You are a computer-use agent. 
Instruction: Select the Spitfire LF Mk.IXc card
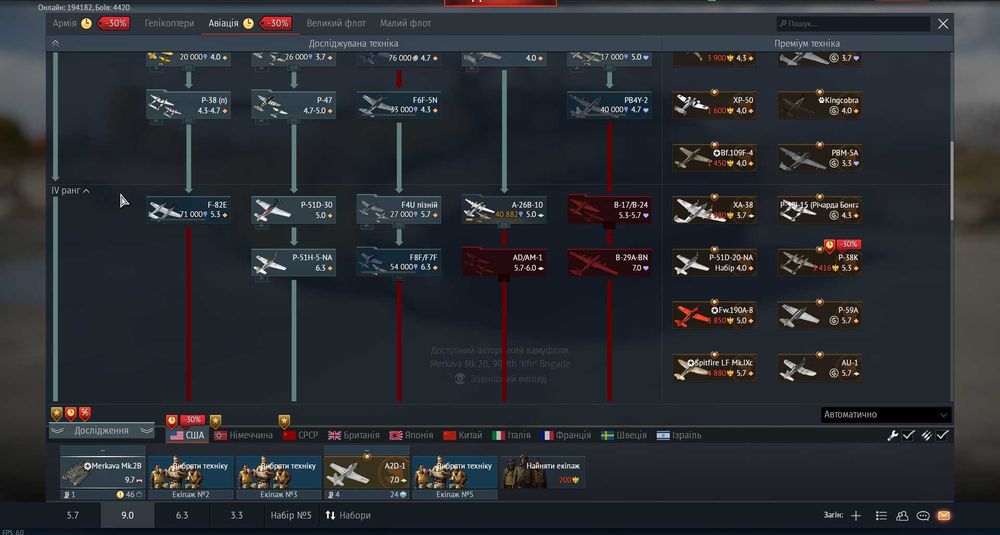coord(714,367)
